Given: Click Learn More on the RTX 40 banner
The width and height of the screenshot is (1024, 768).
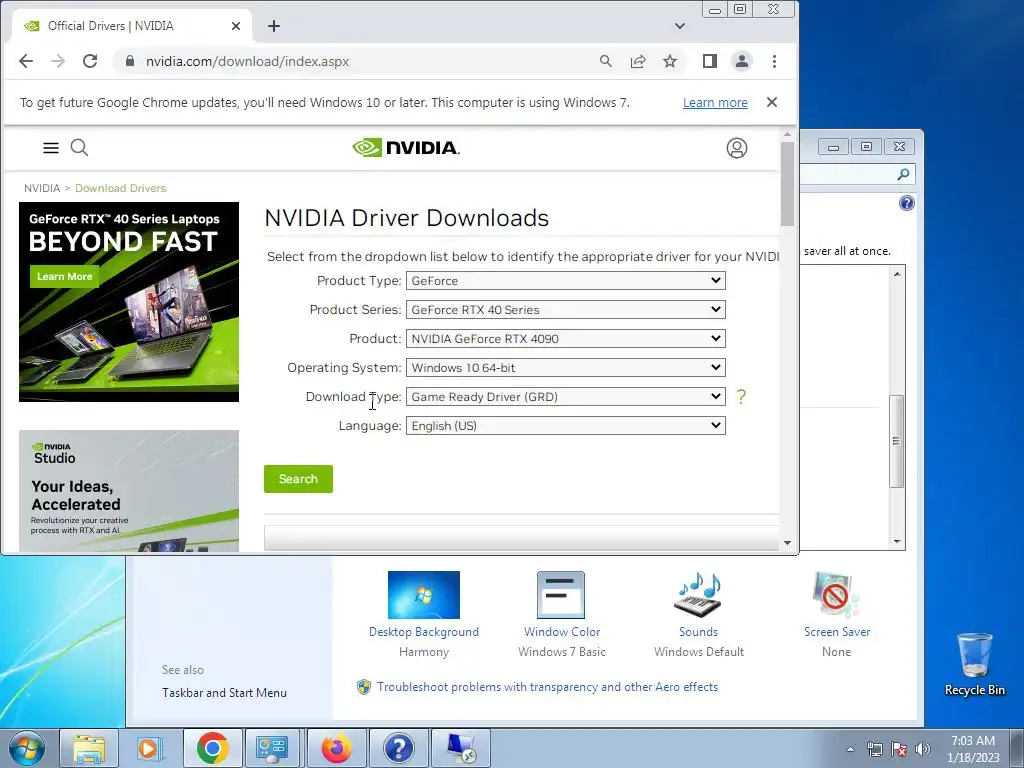Looking at the screenshot, I should point(64,276).
